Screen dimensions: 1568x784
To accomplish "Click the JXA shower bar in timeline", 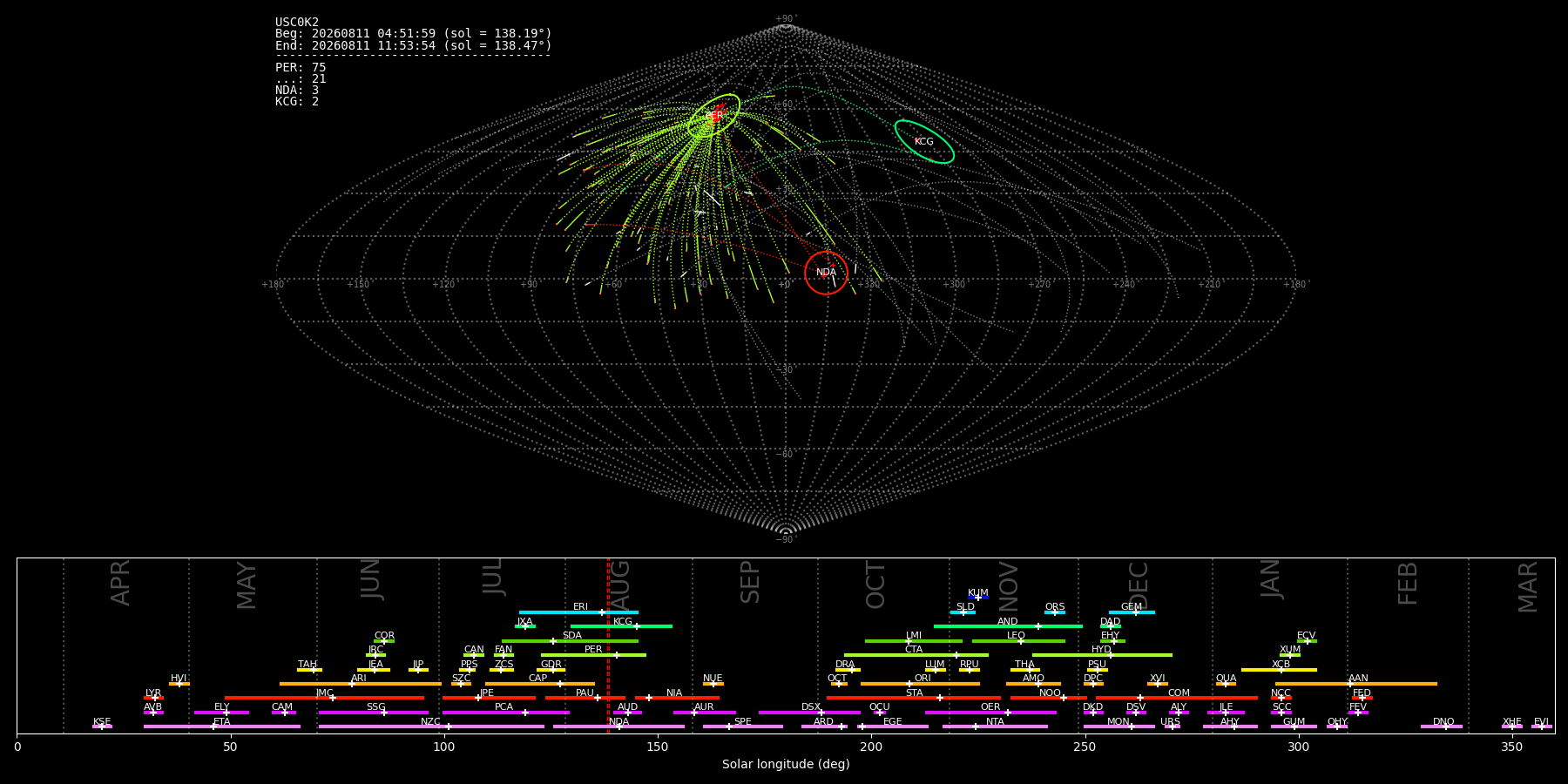I will (x=525, y=626).
